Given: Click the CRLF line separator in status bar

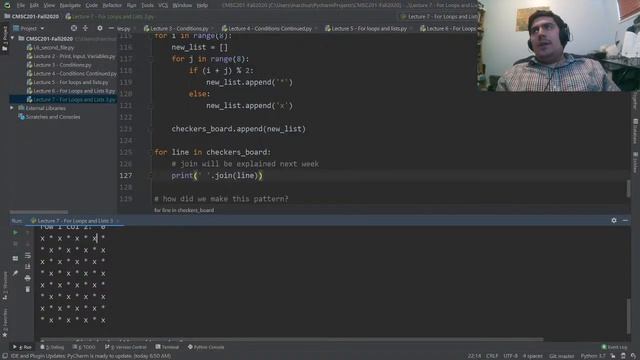Looking at the screenshot, I should [x=492, y=356].
